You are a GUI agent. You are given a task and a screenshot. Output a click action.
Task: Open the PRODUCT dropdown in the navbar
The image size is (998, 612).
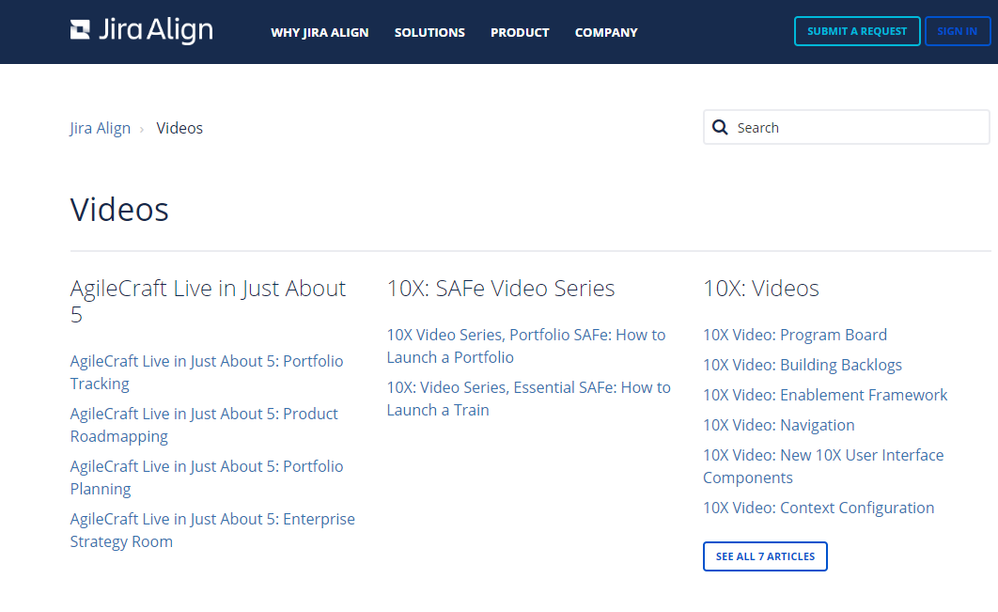(519, 32)
